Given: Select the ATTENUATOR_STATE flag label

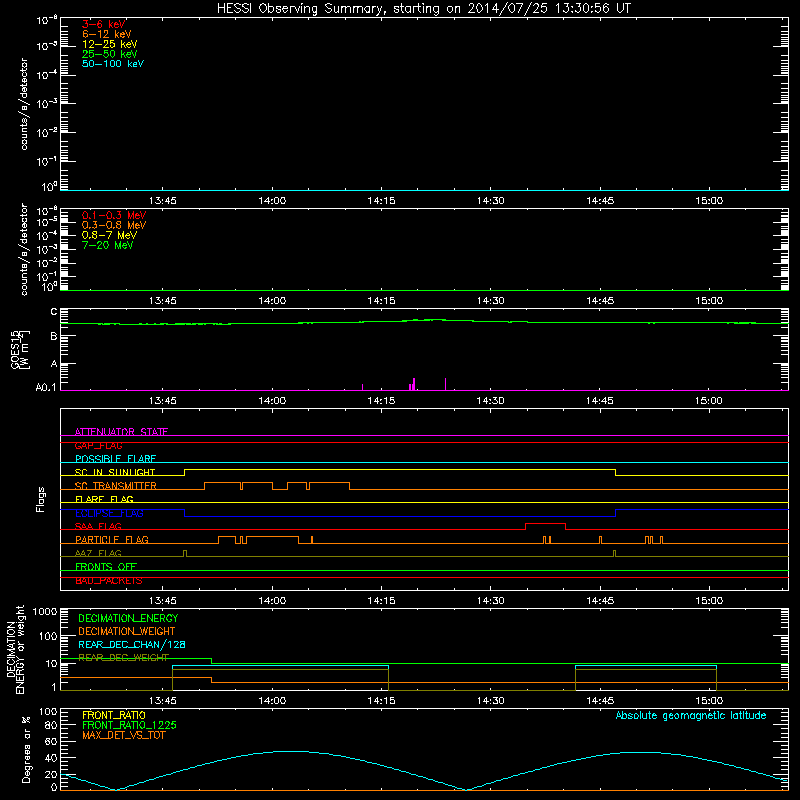Looking at the screenshot, I should [121, 432].
